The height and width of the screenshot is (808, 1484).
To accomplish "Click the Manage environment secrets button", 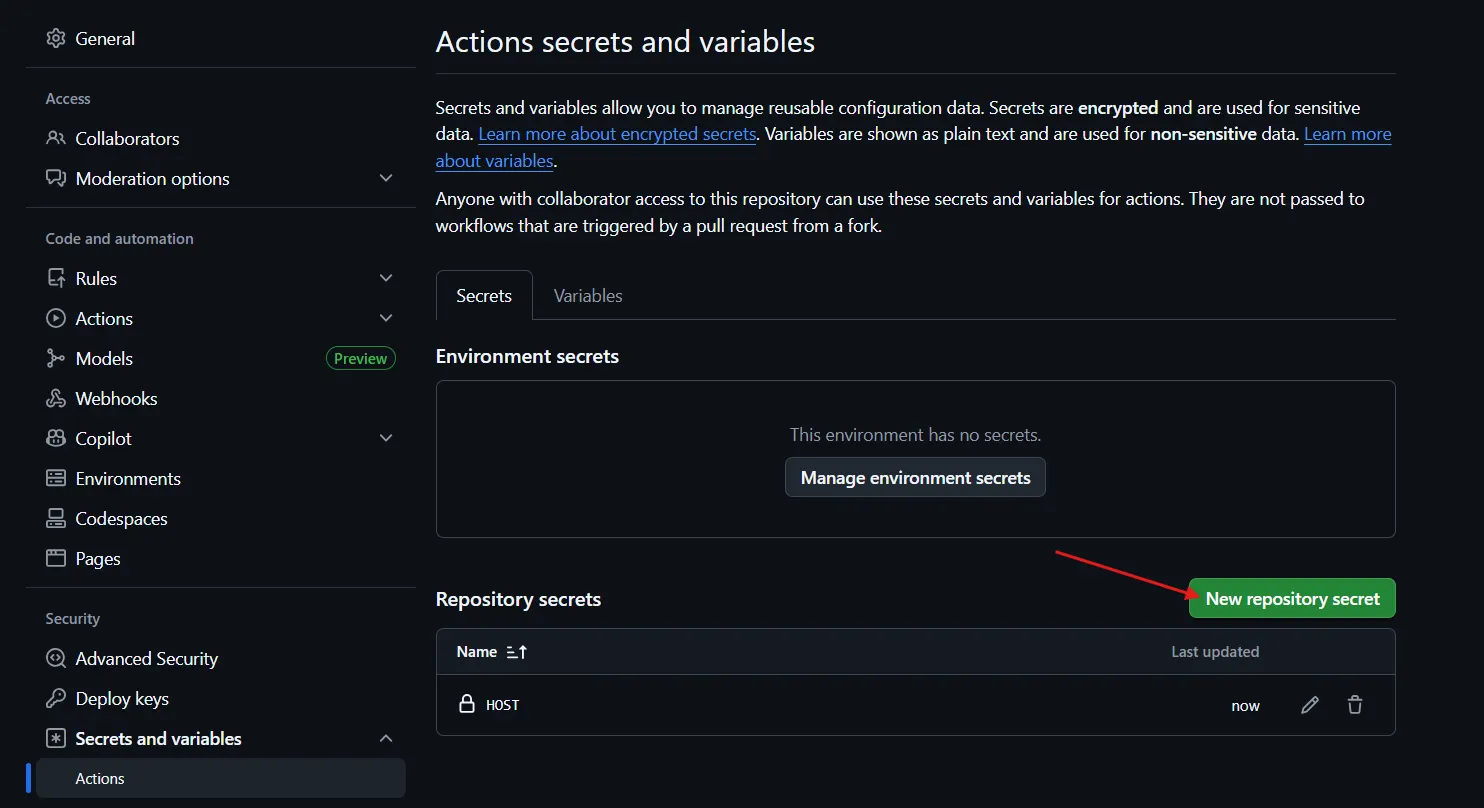I will pos(915,478).
